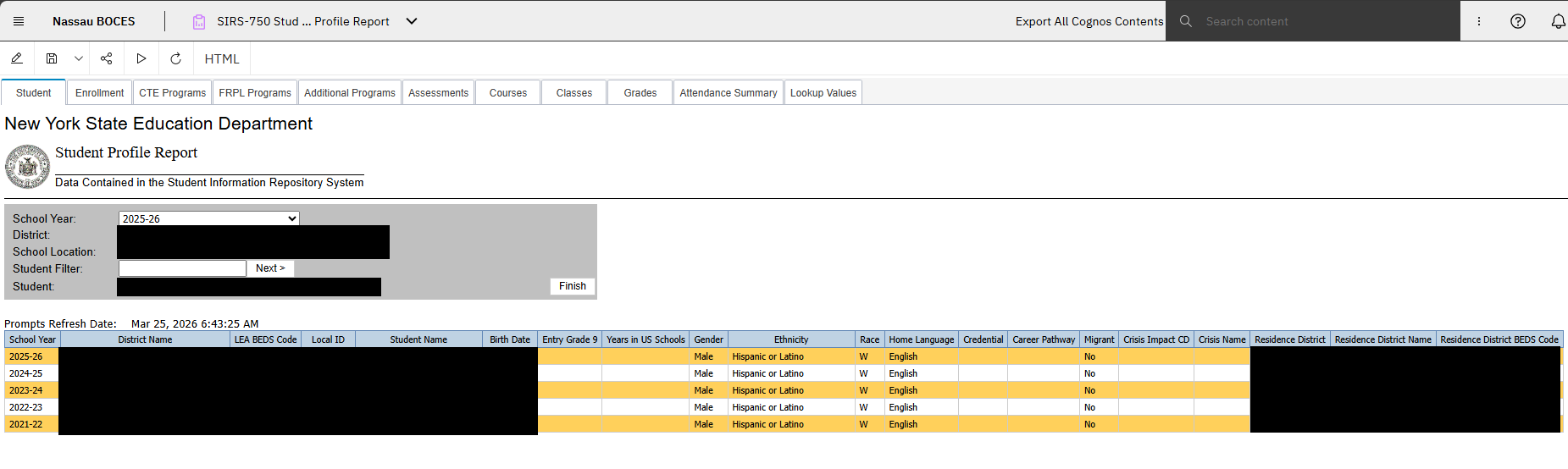
Task: Click the Years in US Schools header
Action: pos(645,339)
